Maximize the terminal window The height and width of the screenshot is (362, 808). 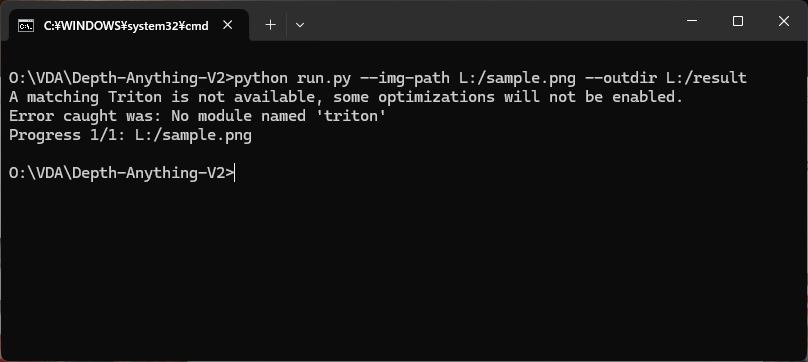pyautogui.click(x=738, y=21)
